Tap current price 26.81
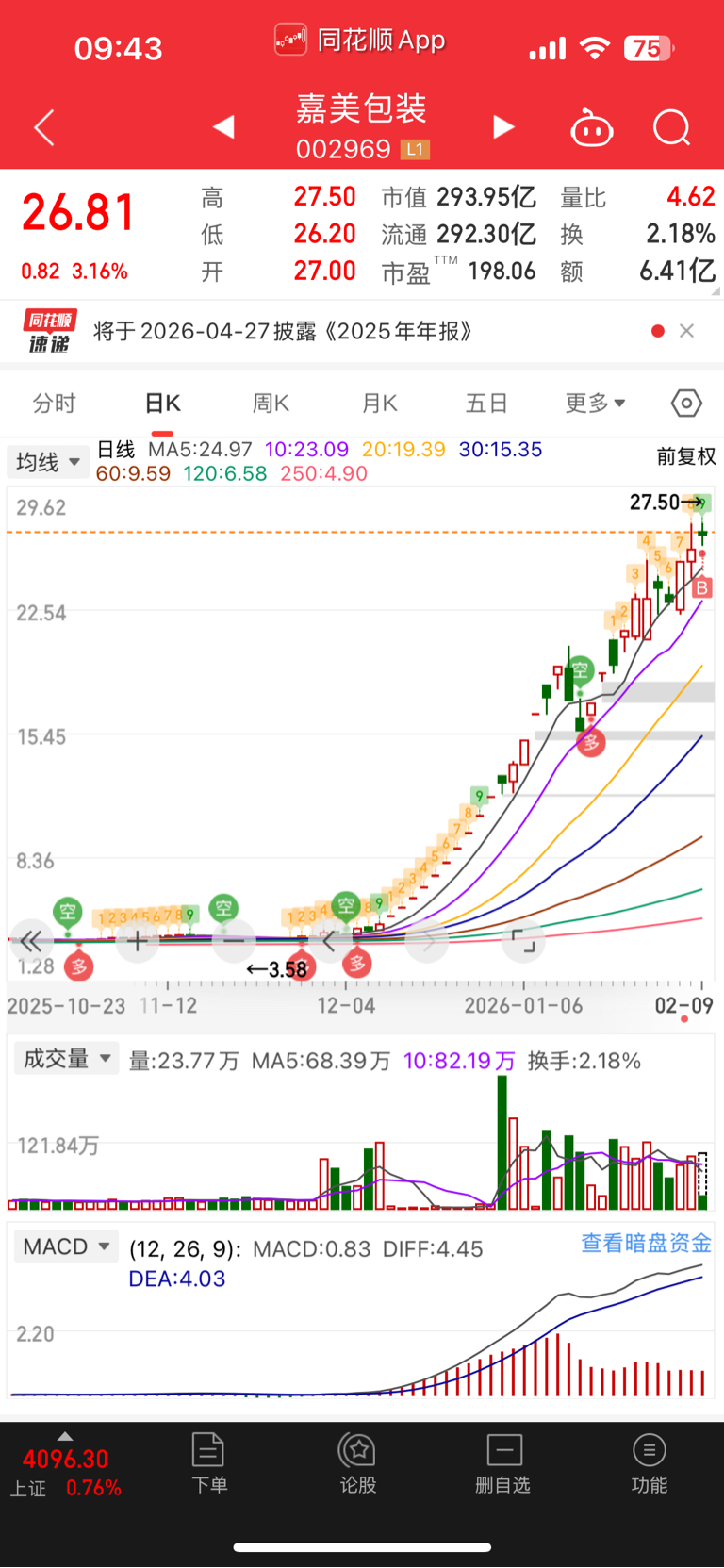 79,212
